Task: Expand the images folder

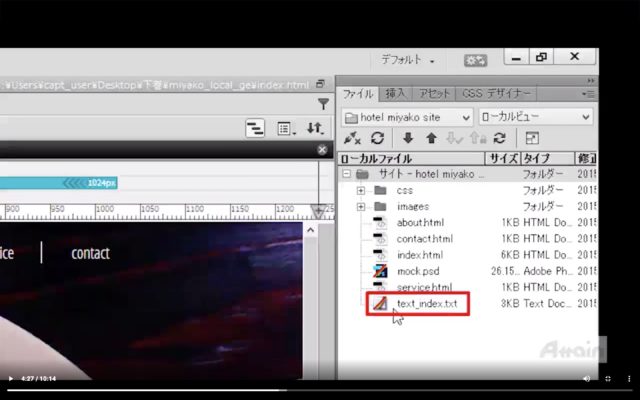Action: (360, 207)
